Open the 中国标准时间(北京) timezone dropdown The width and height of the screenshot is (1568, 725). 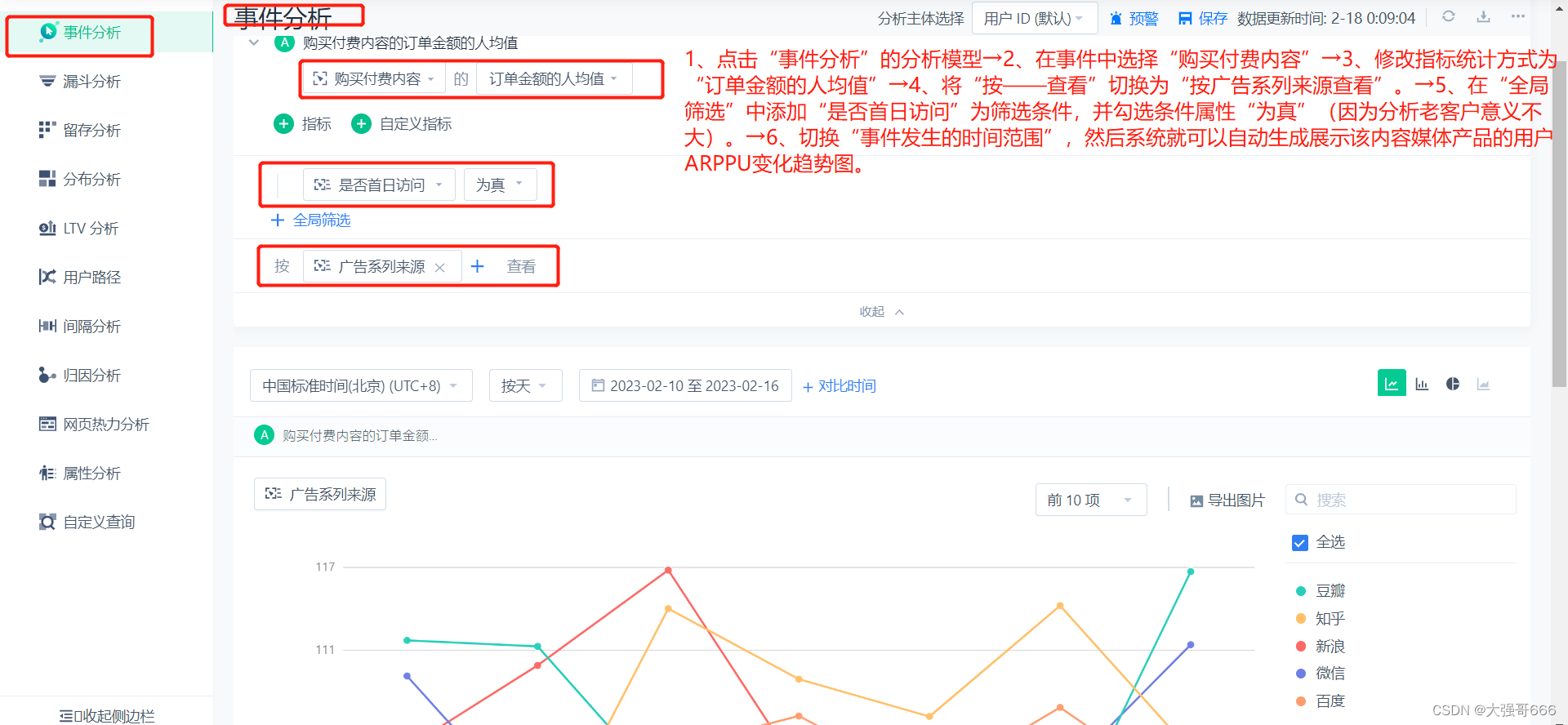coord(361,386)
